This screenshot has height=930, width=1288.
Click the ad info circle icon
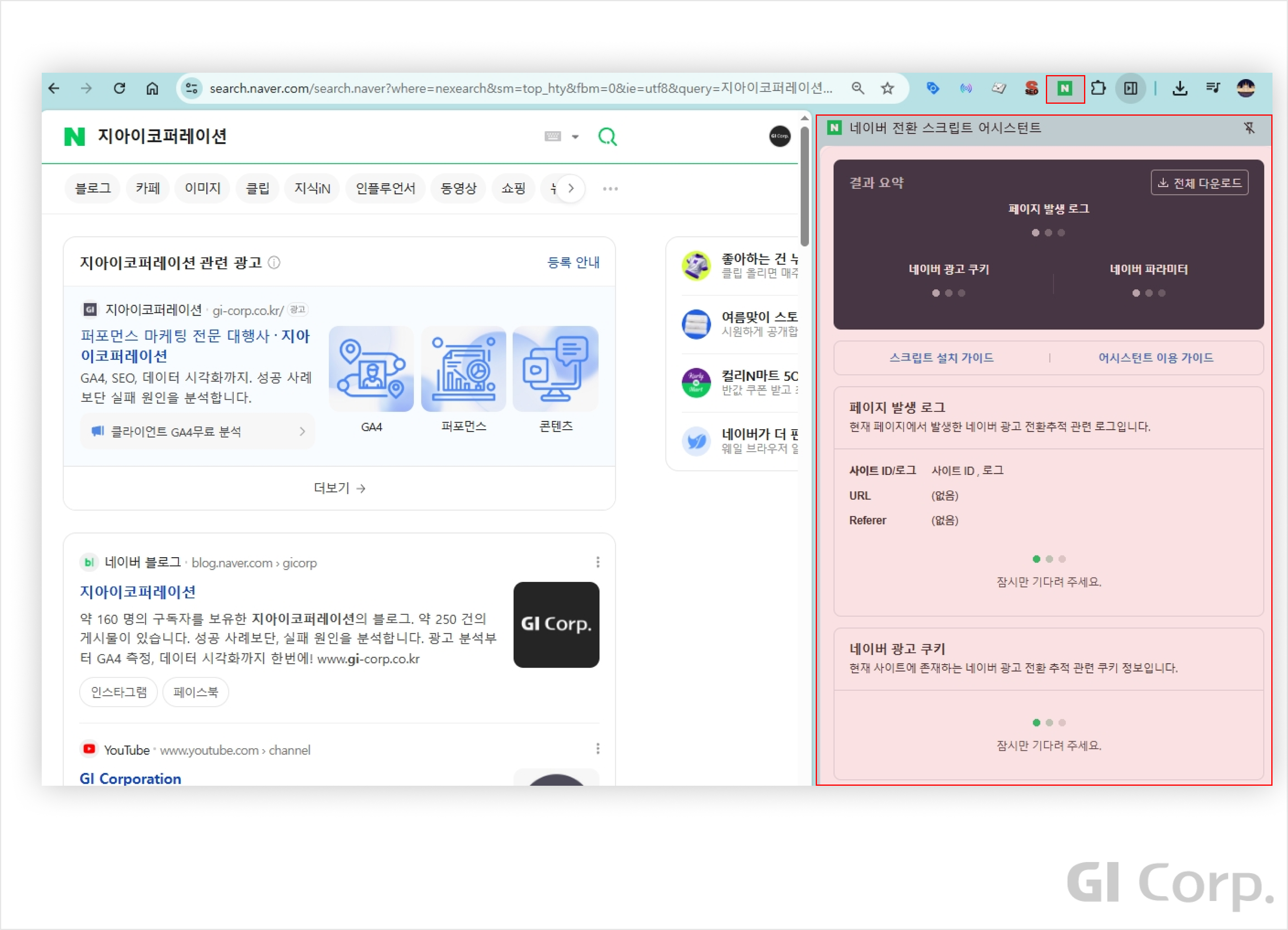[274, 262]
